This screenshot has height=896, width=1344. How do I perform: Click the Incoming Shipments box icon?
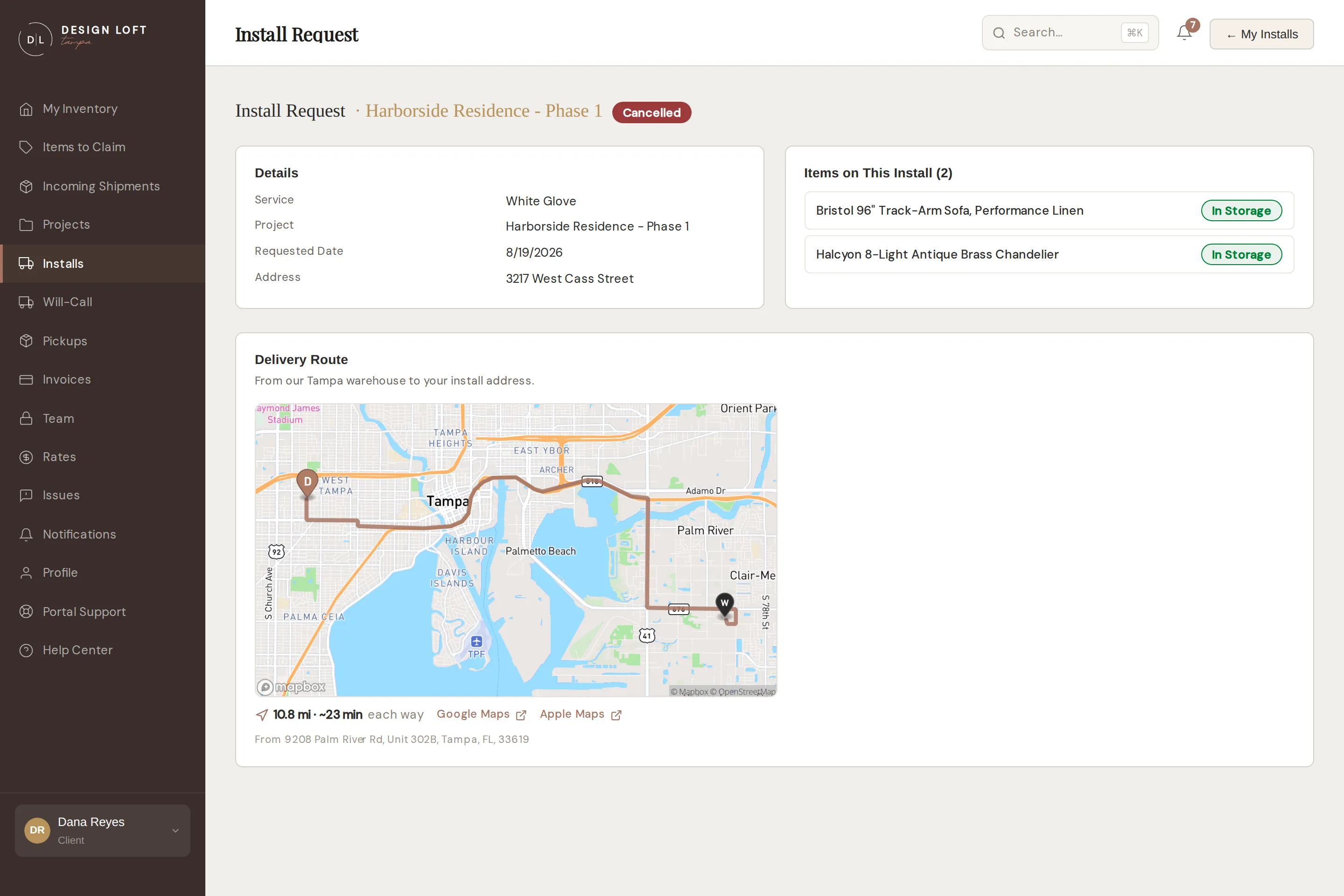[26, 186]
